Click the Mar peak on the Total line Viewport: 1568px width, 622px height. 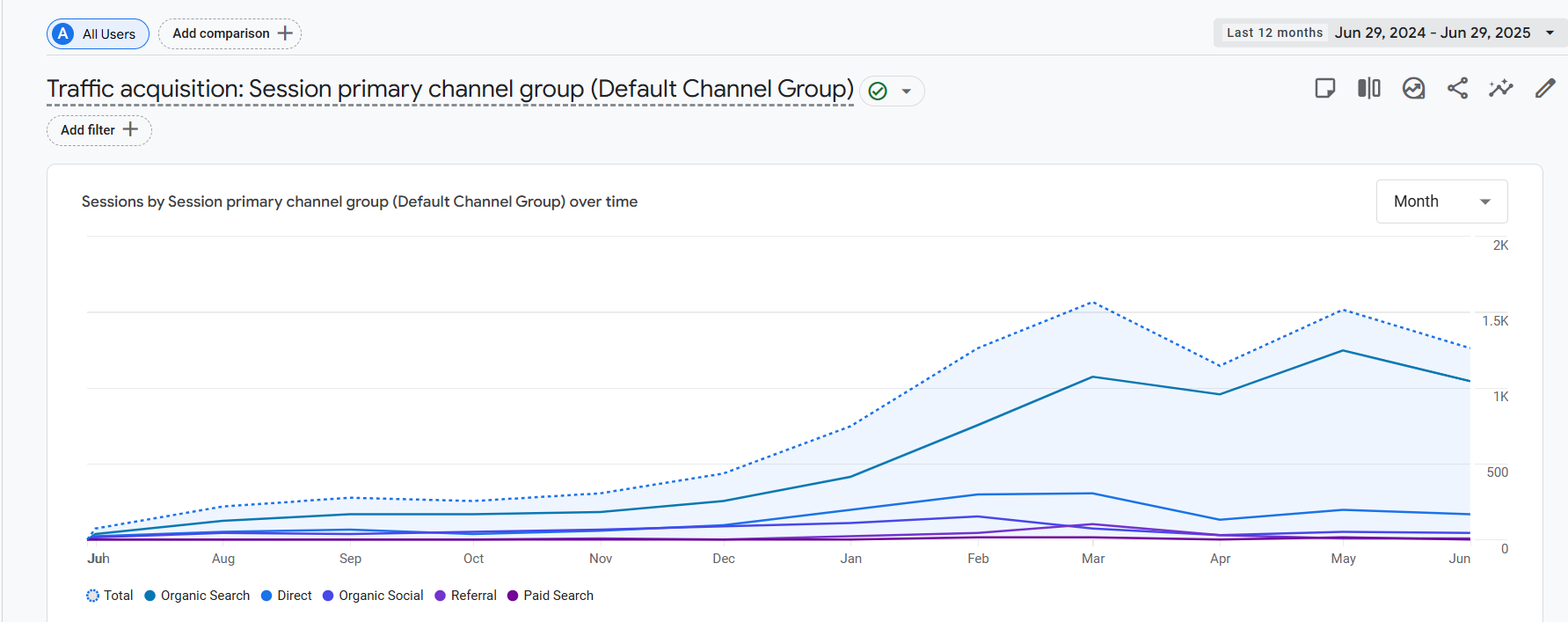click(x=1093, y=303)
